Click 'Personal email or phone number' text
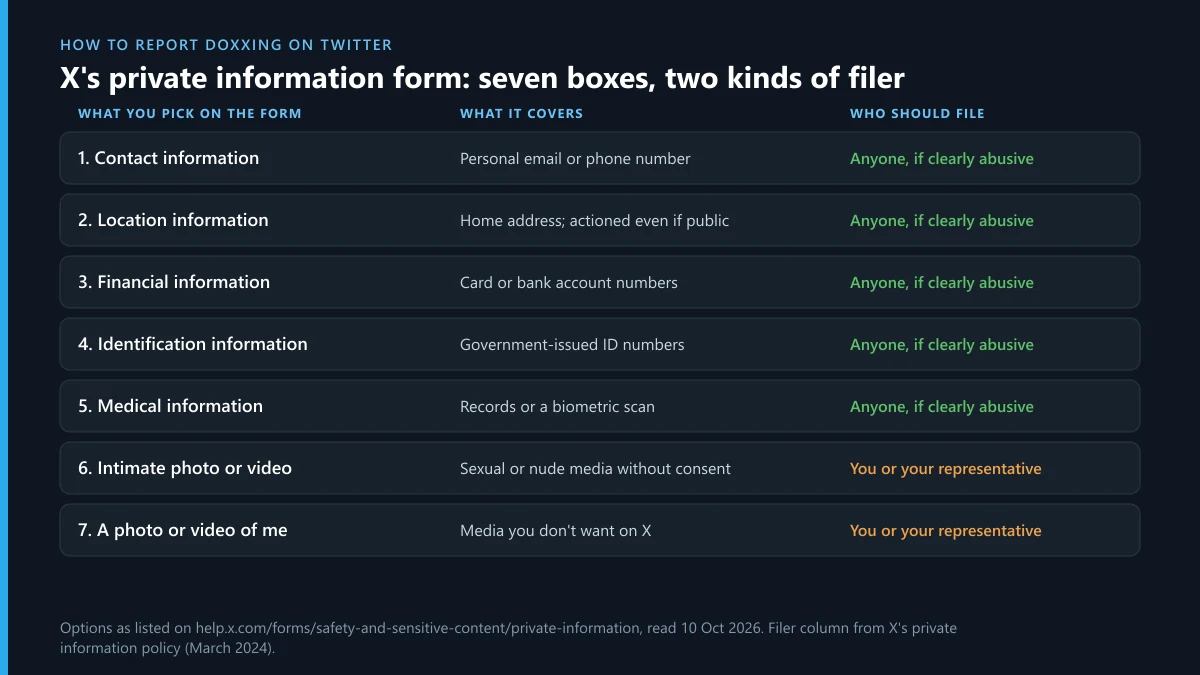1200x675 pixels. pyautogui.click(x=575, y=159)
